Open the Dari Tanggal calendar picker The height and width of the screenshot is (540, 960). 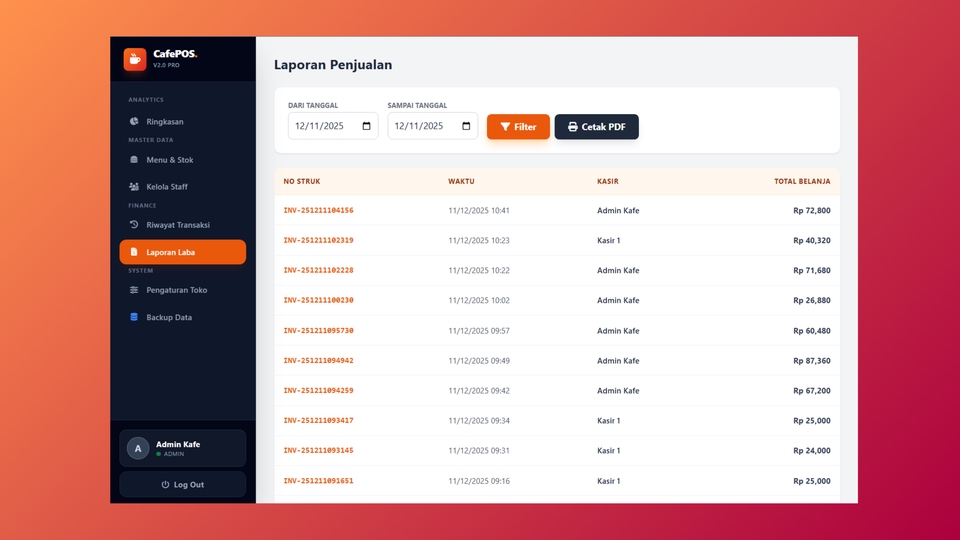367,127
